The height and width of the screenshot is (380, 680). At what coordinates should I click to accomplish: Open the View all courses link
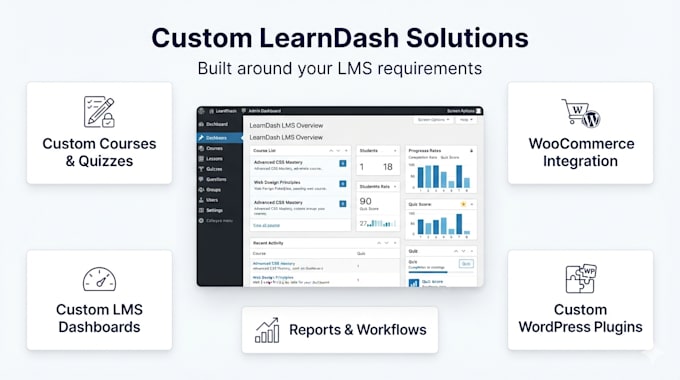tap(266, 226)
